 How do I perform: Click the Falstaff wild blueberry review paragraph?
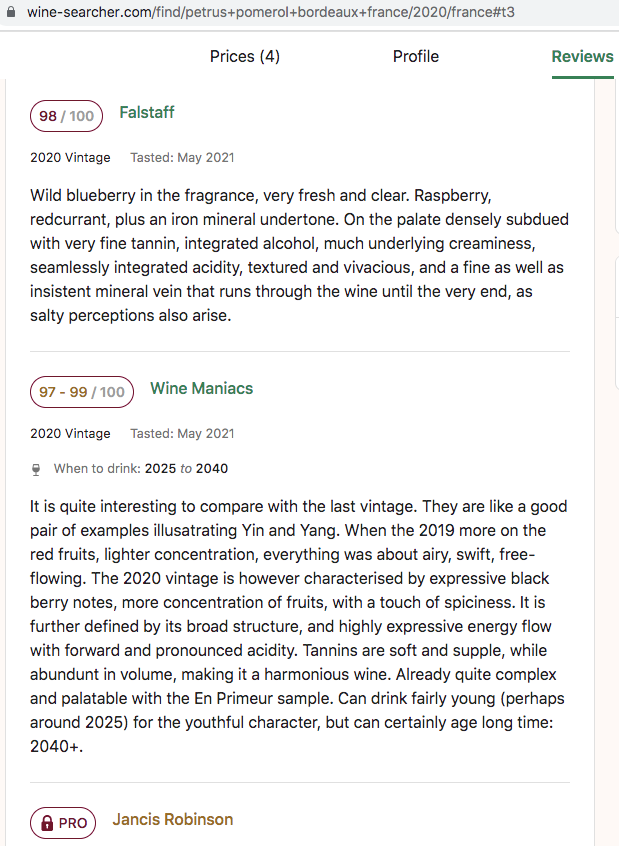click(x=298, y=254)
